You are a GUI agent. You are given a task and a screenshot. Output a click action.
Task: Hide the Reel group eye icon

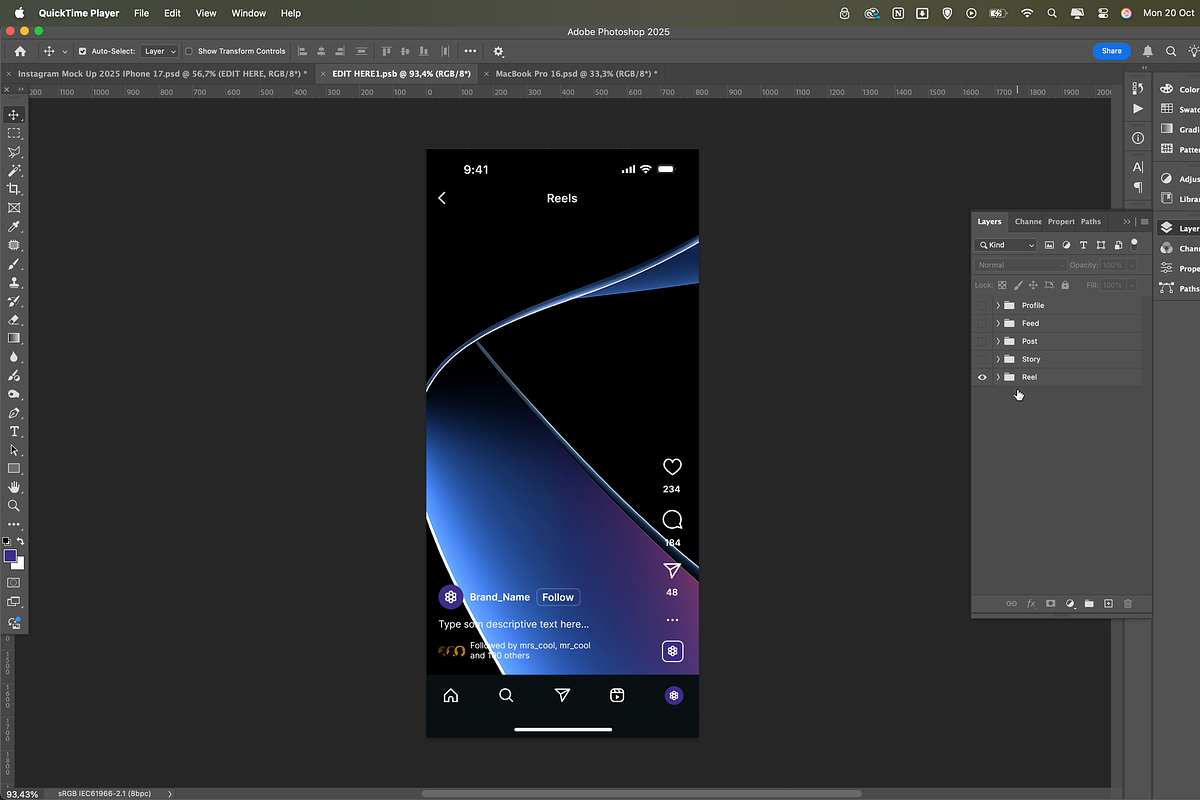[x=982, y=377]
